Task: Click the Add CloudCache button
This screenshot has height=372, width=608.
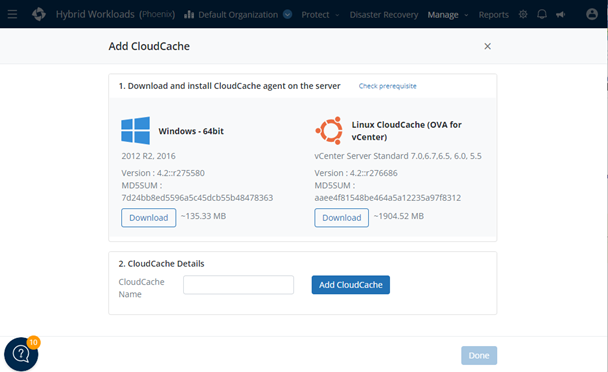Action: 351,285
